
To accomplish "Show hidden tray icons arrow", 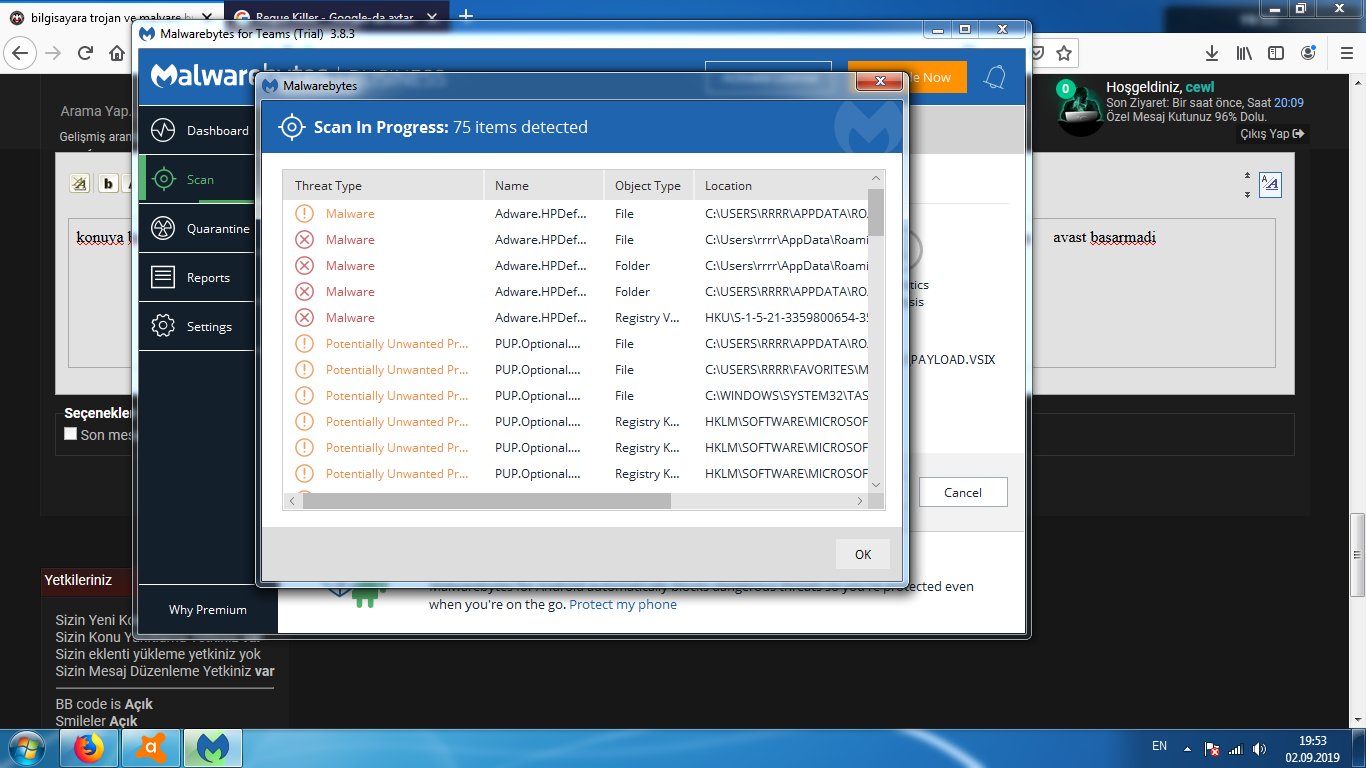I will pyautogui.click(x=1187, y=748).
